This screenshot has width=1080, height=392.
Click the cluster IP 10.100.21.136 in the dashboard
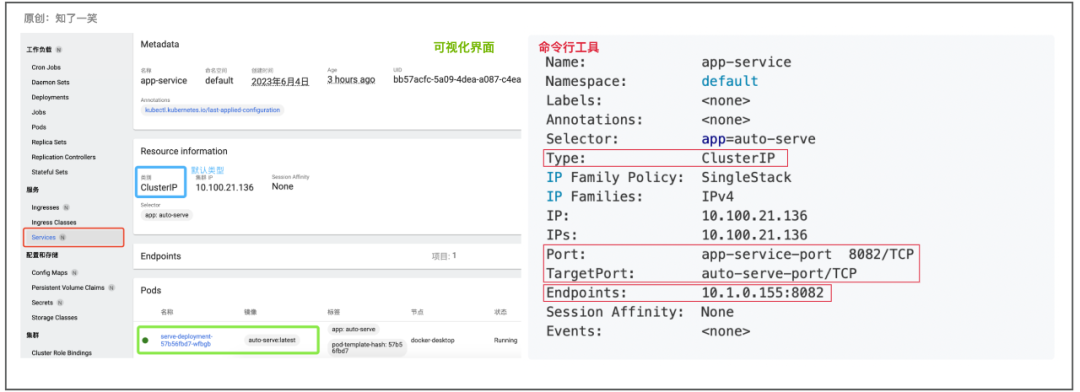click(225, 187)
